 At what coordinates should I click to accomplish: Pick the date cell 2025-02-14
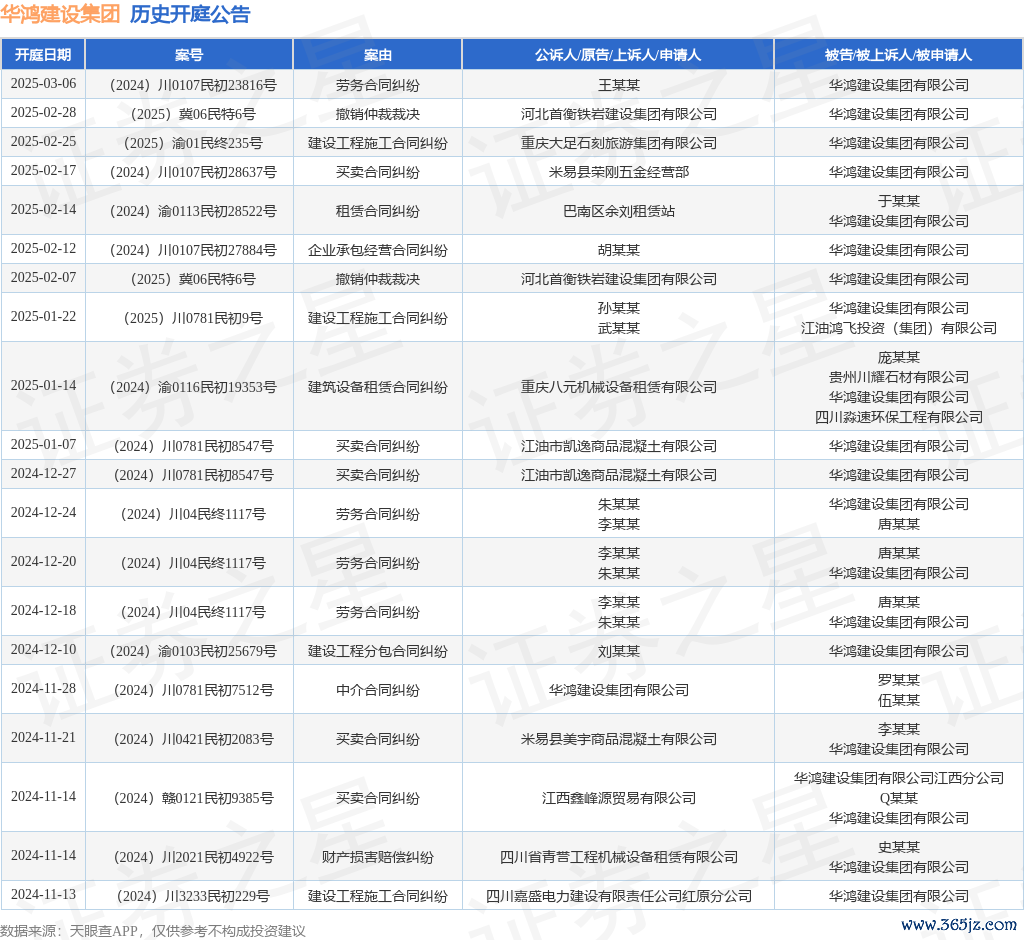click(x=43, y=210)
